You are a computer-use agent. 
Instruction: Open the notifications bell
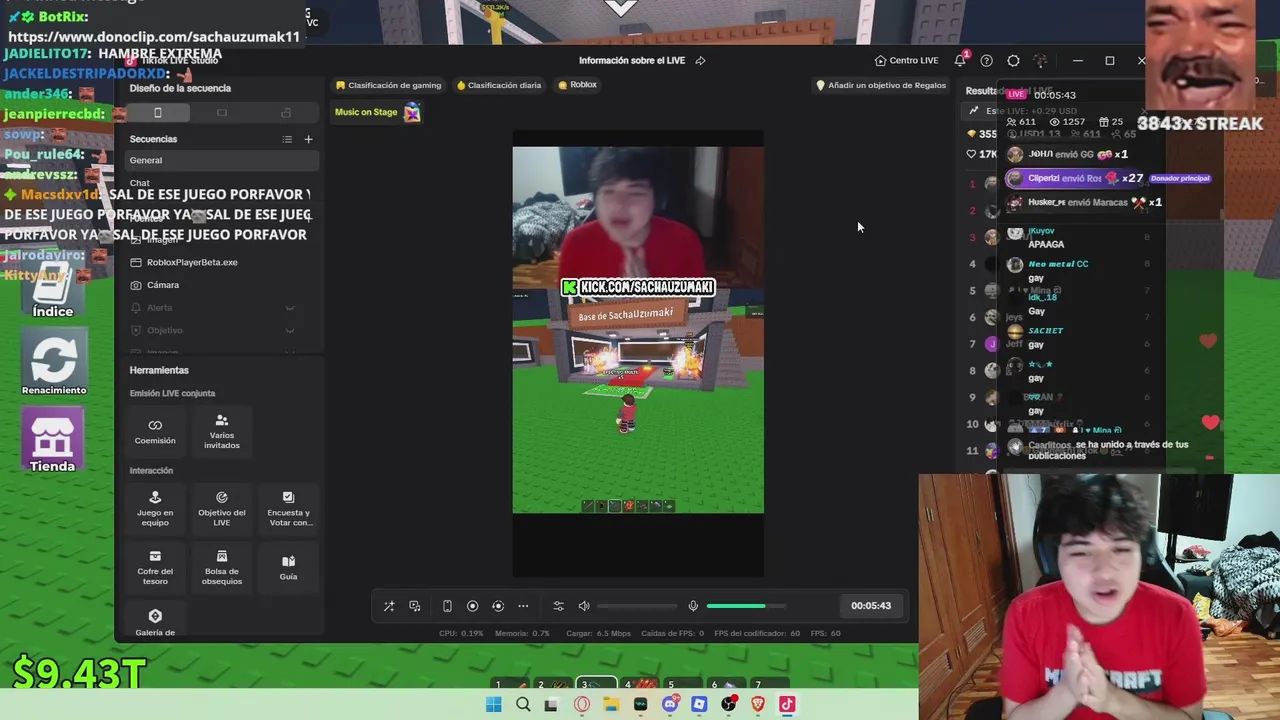point(960,60)
